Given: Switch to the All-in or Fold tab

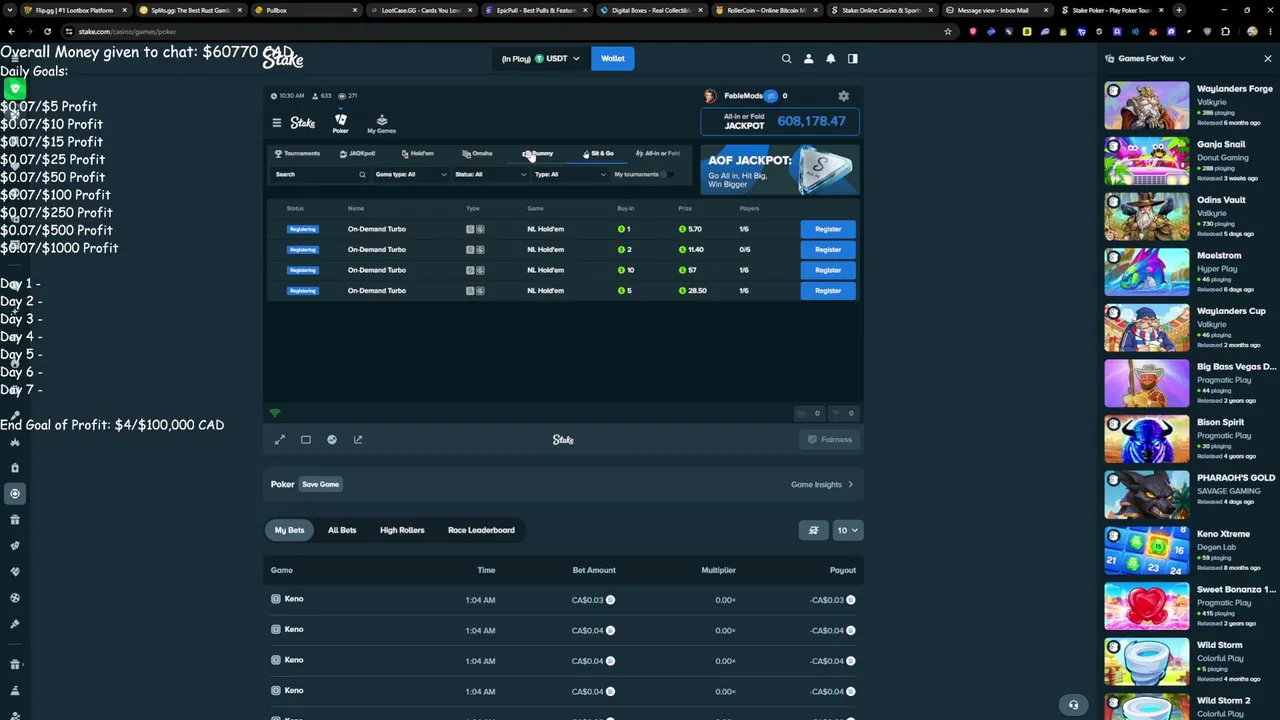Looking at the screenshot, I should (657, 154).
